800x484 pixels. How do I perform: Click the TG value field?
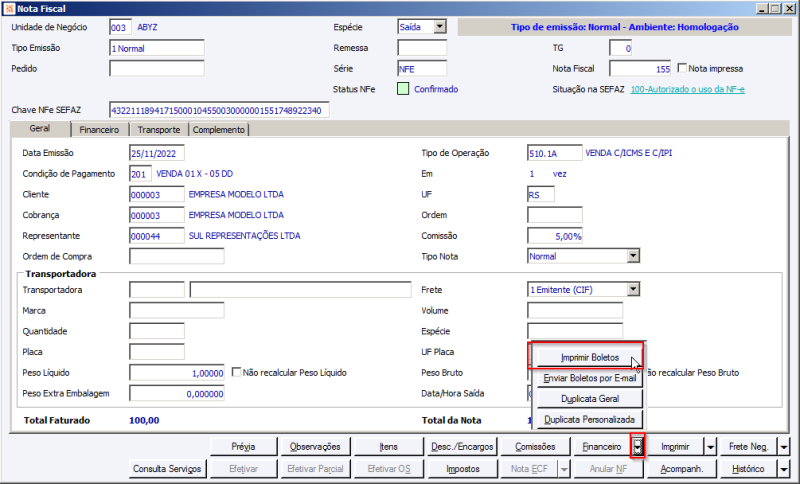[x=620, y=48]
